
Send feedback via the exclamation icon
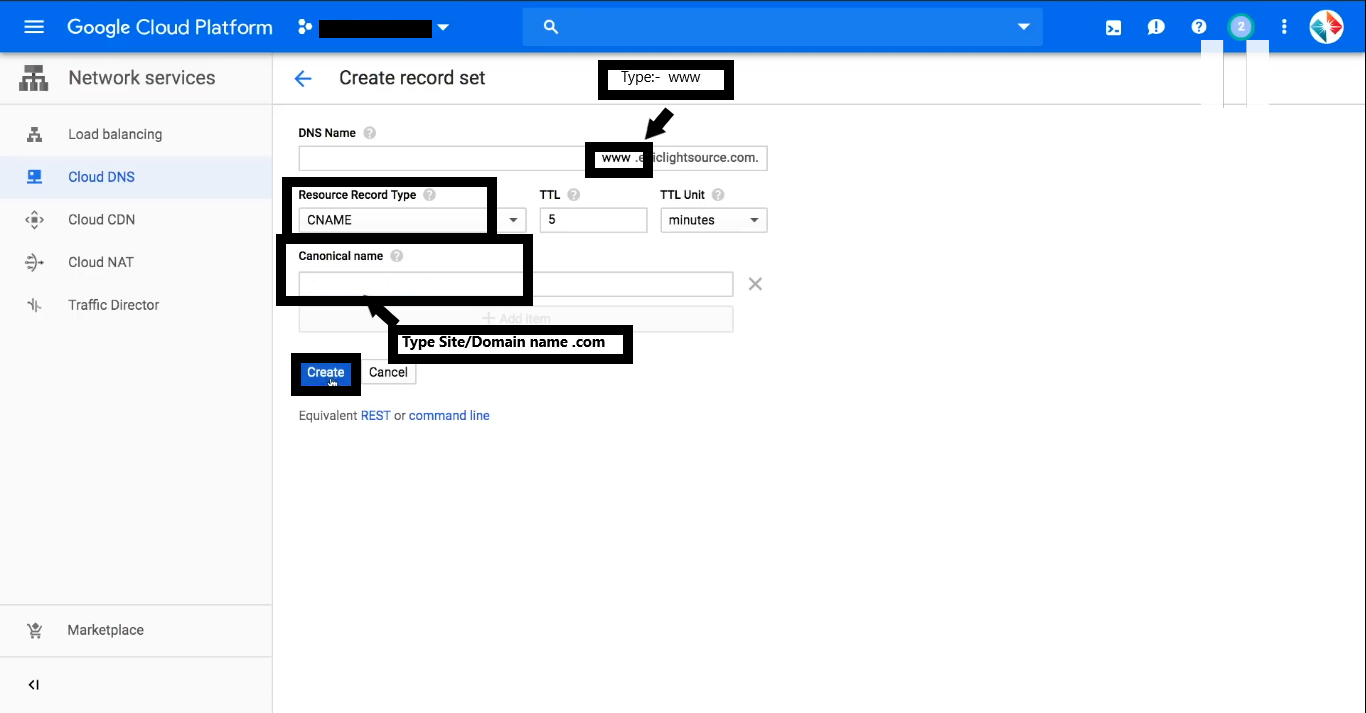click(1155, 27)
